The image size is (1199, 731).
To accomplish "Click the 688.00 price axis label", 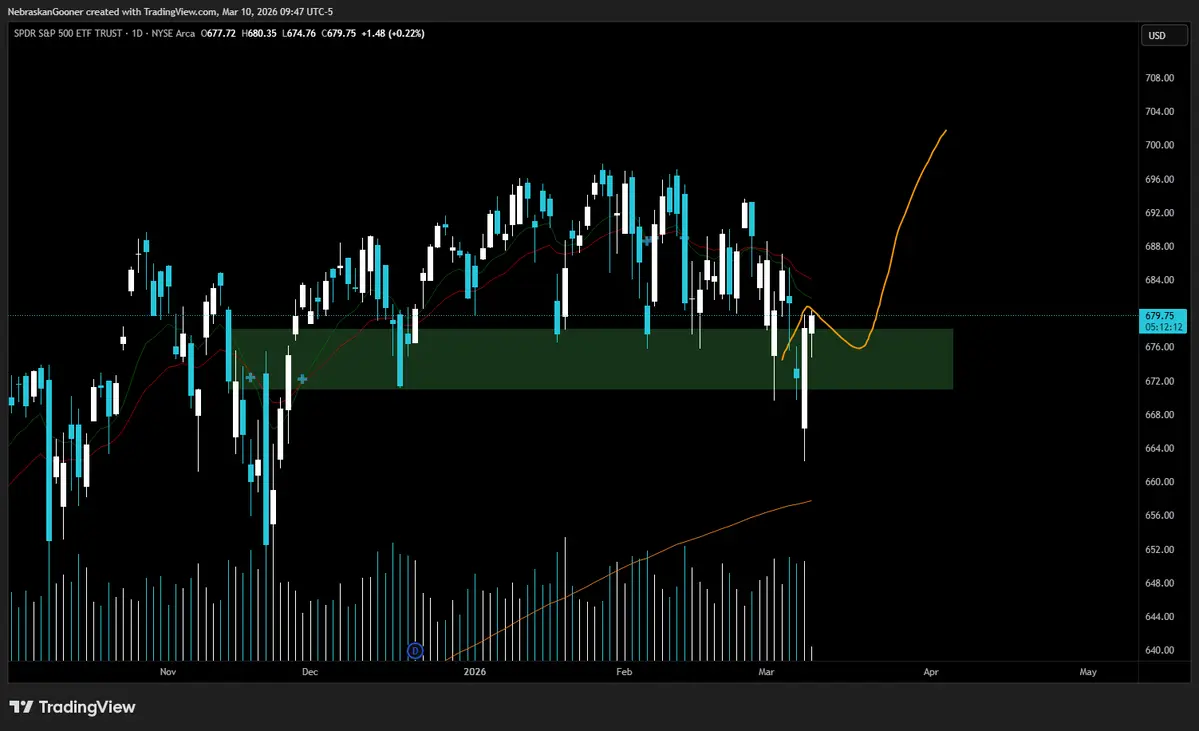I will point(1159,246).
